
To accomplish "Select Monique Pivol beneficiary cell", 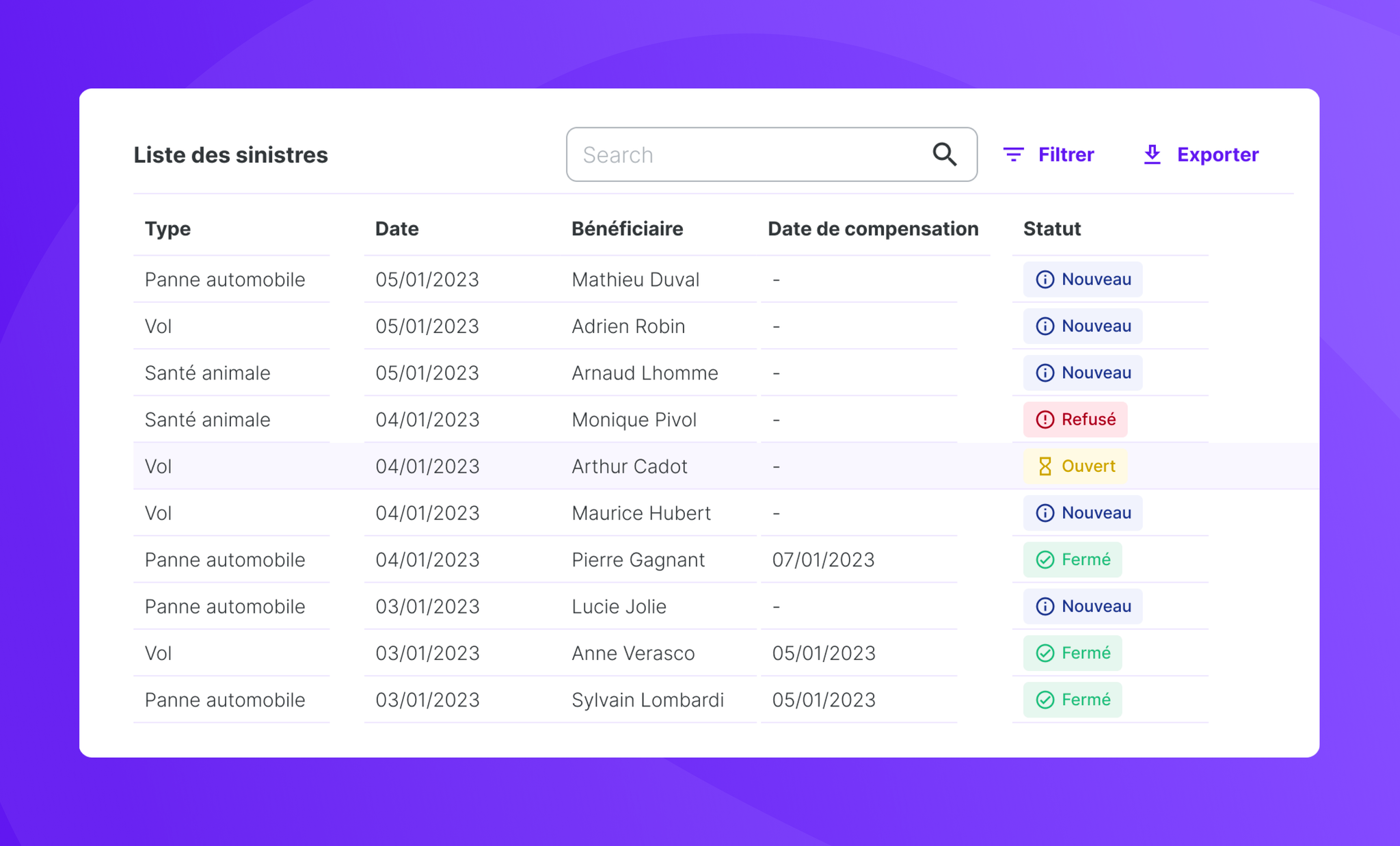I will click(x=634, y=419).
